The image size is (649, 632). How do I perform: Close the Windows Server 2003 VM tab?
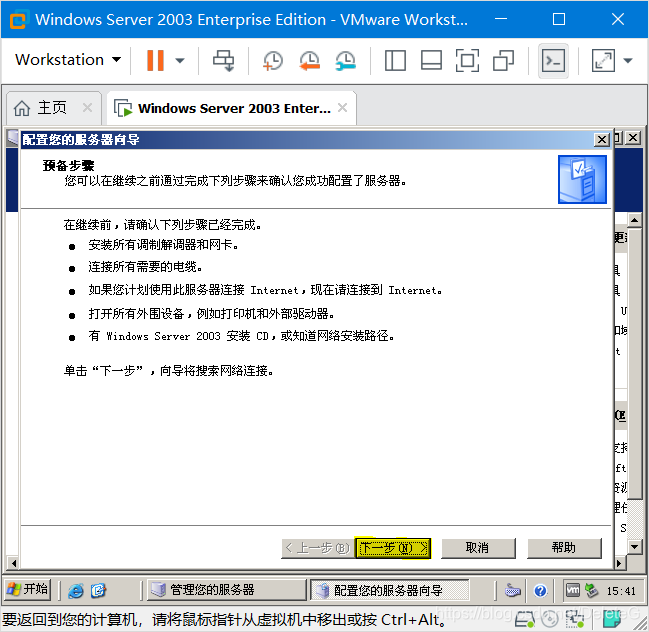pyautogui.click(x=342, y=108)
